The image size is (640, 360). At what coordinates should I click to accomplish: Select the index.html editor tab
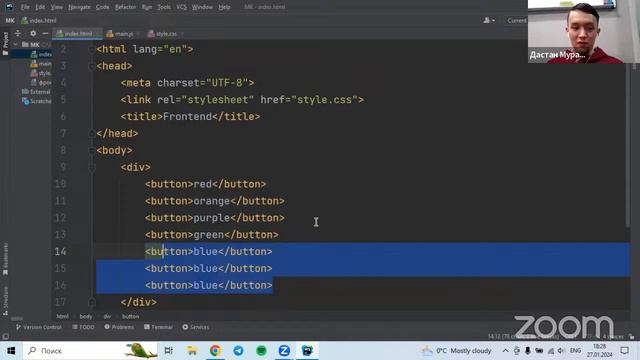[x=78, y=34]
